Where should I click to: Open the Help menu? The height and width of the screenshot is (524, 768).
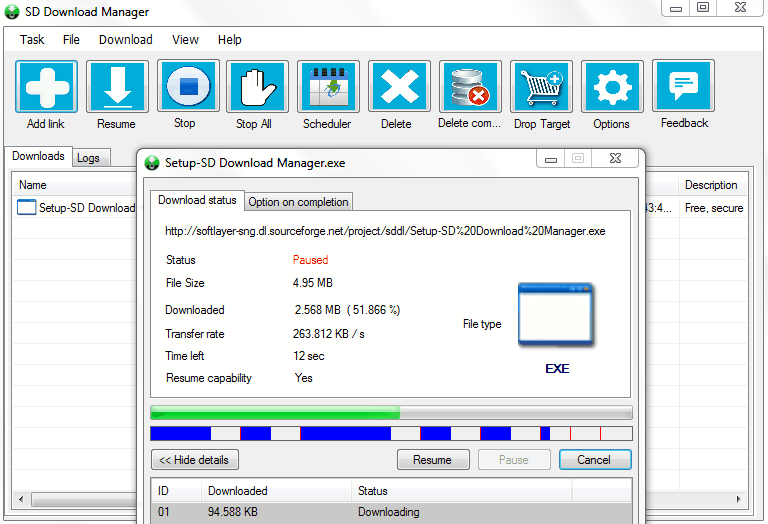[230, 40]
